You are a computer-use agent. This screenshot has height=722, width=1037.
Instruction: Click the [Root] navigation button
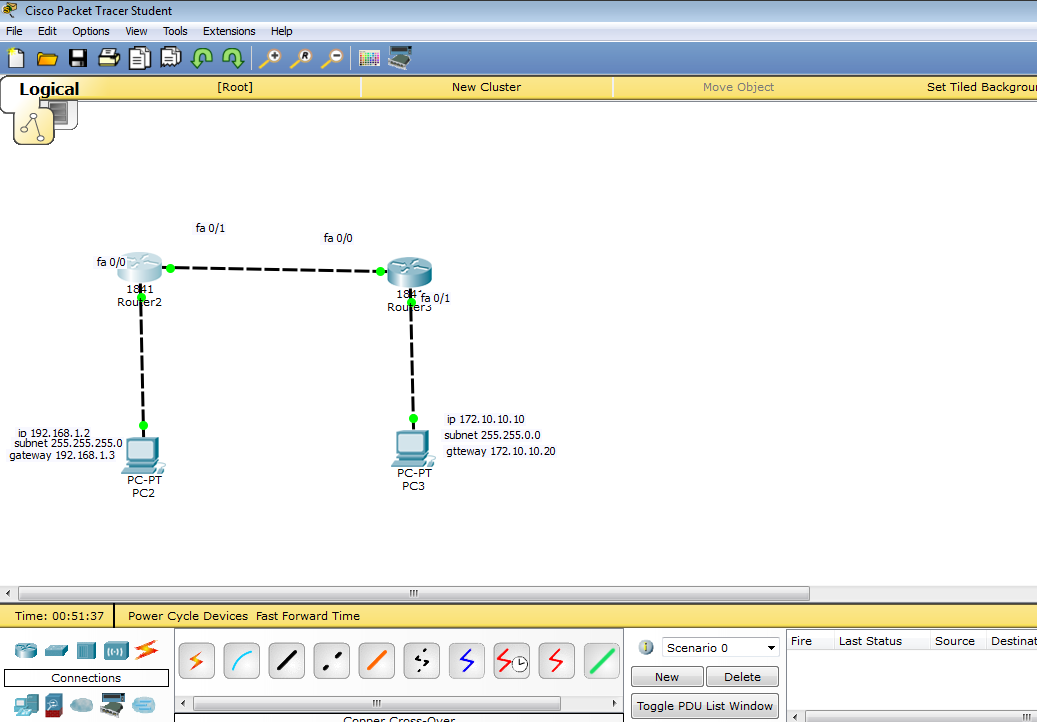click(235, 87)
